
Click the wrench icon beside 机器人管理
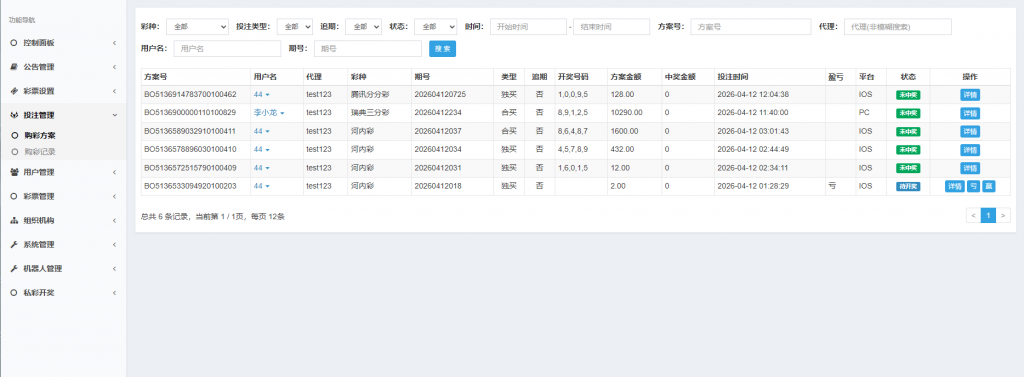(14, 269)
